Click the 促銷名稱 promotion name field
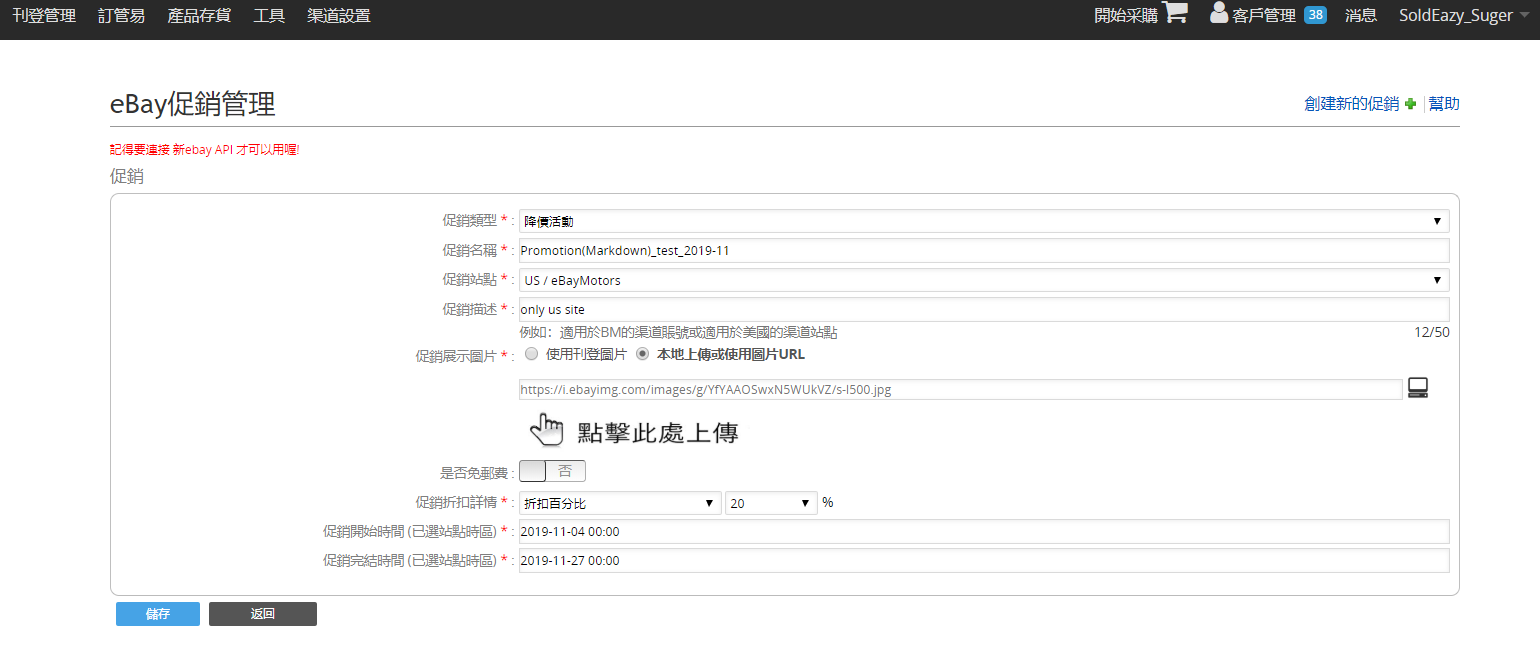This screenshot has height=656, width=1540. coord(984,250)
